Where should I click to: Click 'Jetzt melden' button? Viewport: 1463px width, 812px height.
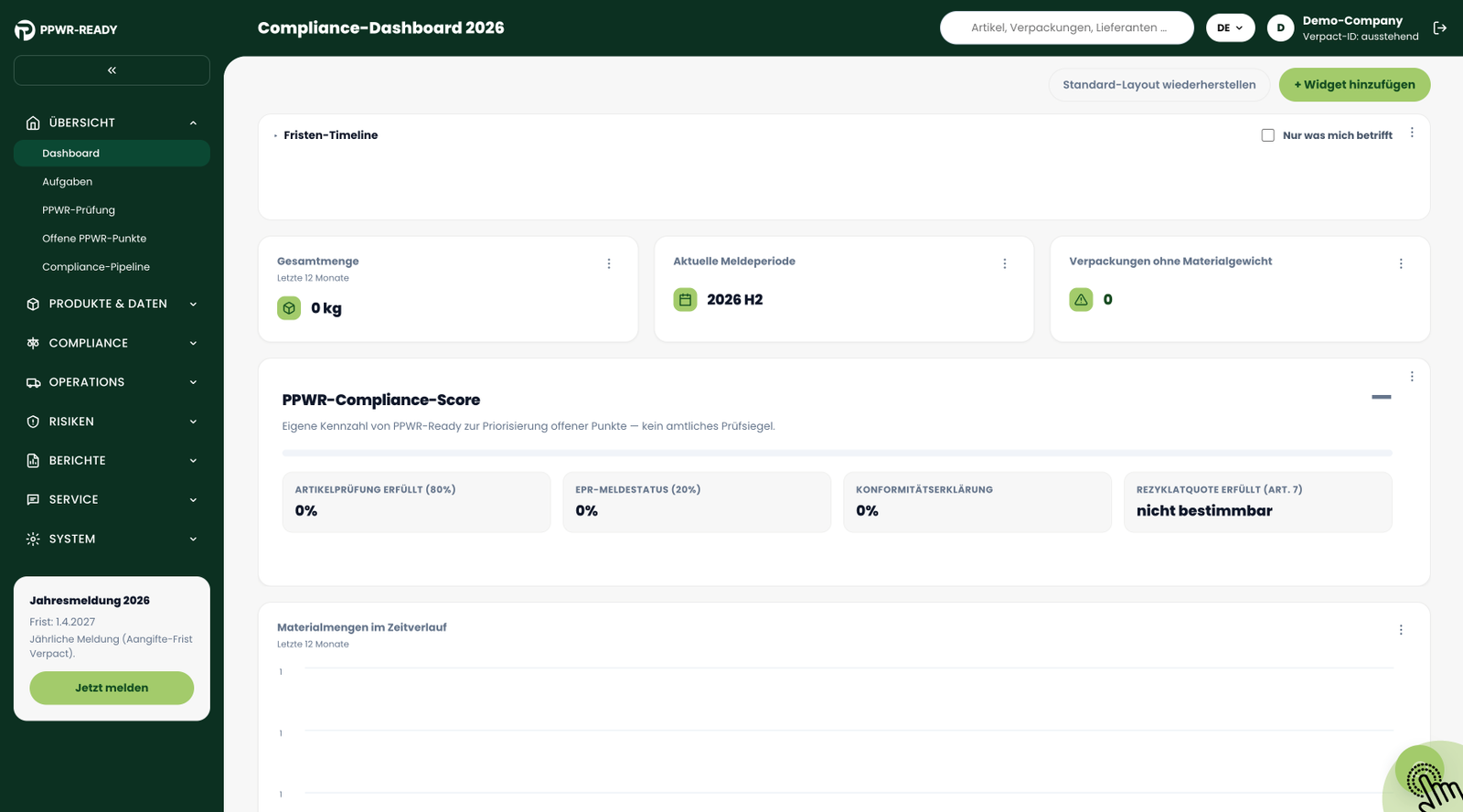(112, 688)
